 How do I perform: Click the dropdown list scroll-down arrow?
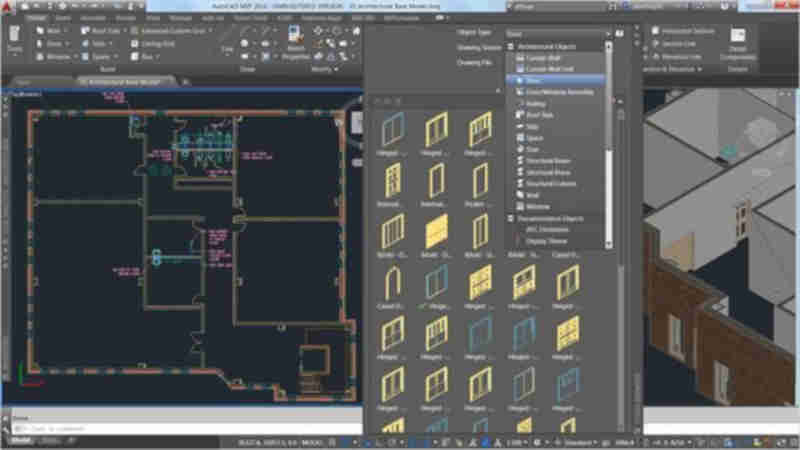[608, 245]
